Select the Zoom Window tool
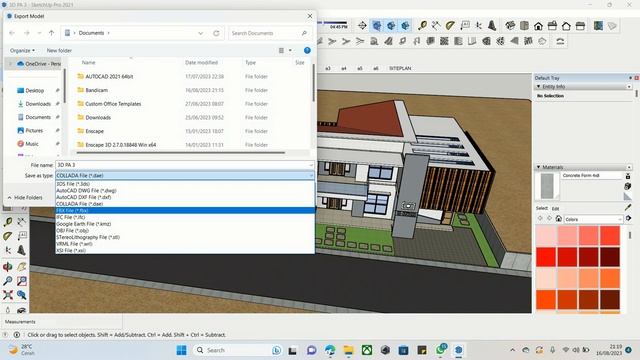 (x=22, y=281)
